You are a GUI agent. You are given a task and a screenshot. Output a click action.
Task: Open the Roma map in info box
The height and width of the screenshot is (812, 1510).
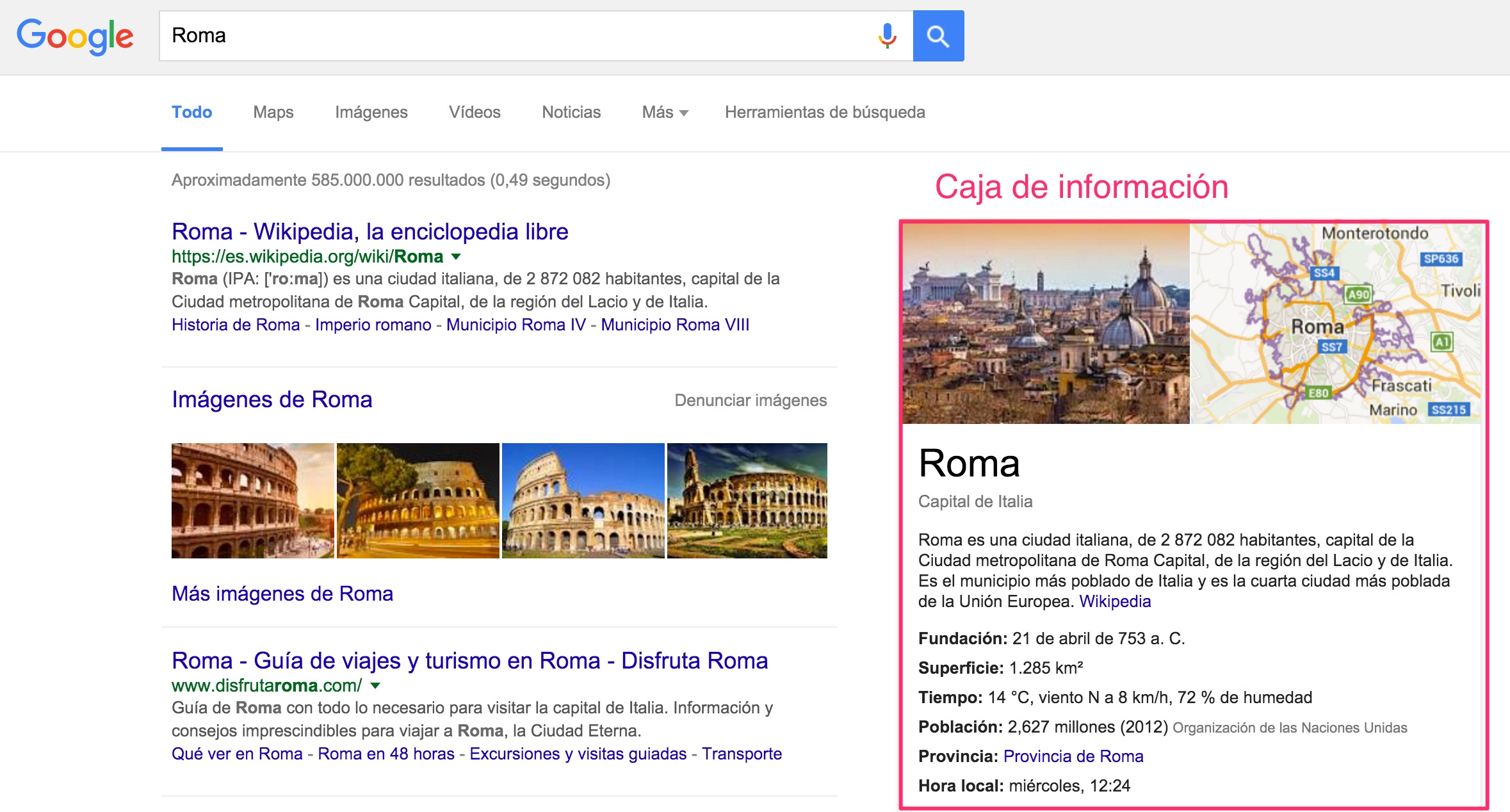coord(1336,323)
